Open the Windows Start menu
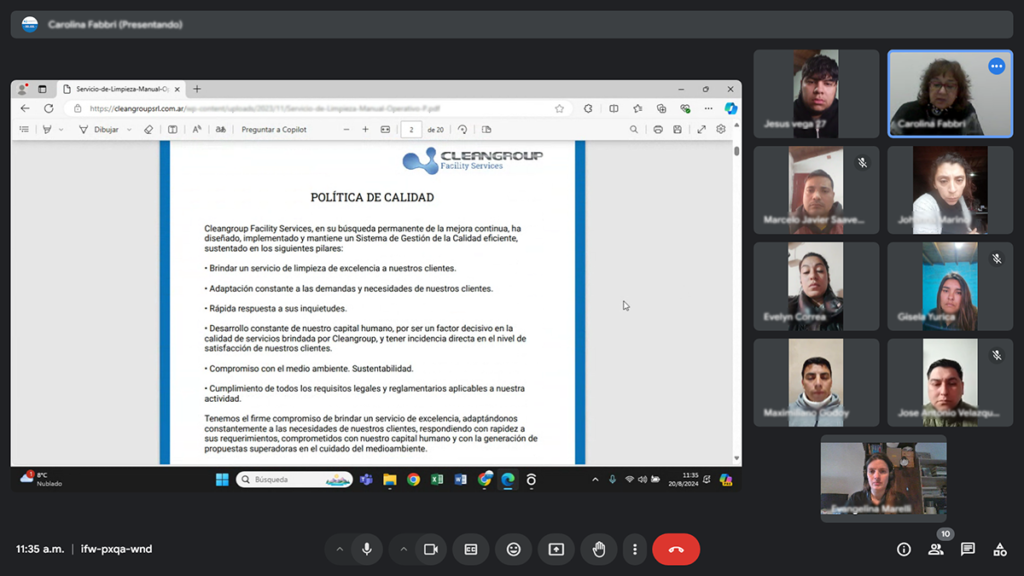The height and width of the screenshot is (576, 1024). pos(222,479)
